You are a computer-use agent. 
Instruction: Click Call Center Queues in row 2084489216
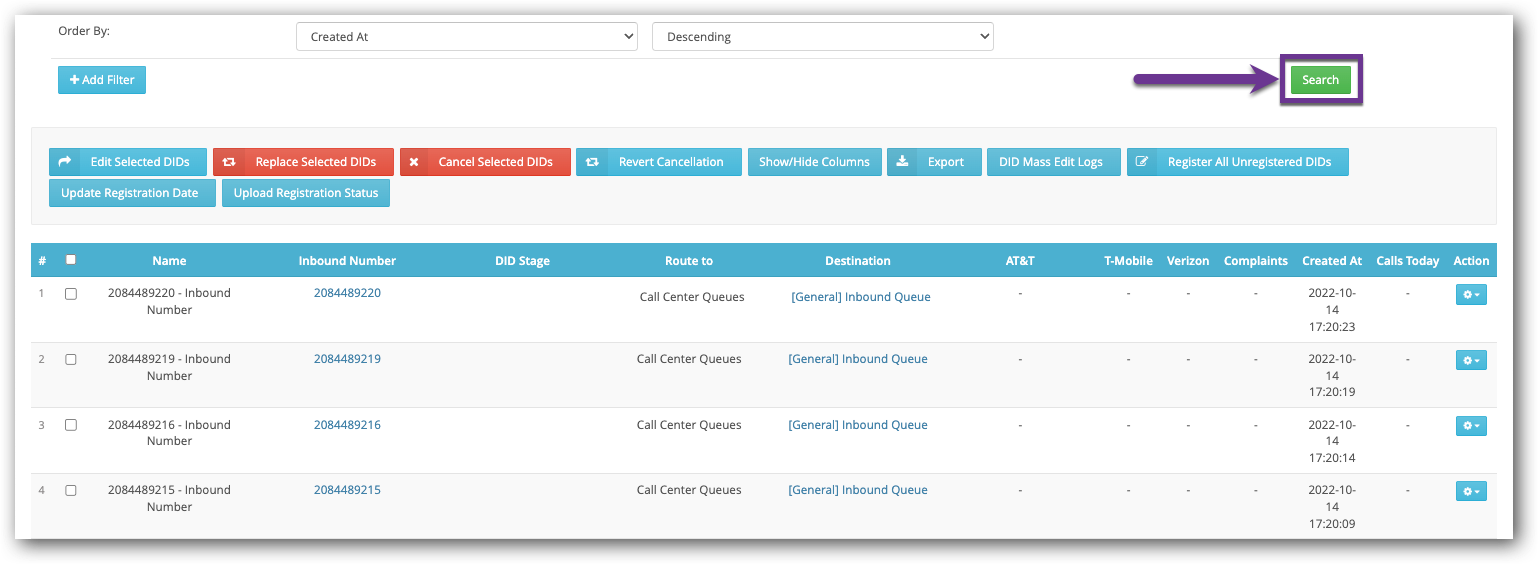tap(689, 425)
